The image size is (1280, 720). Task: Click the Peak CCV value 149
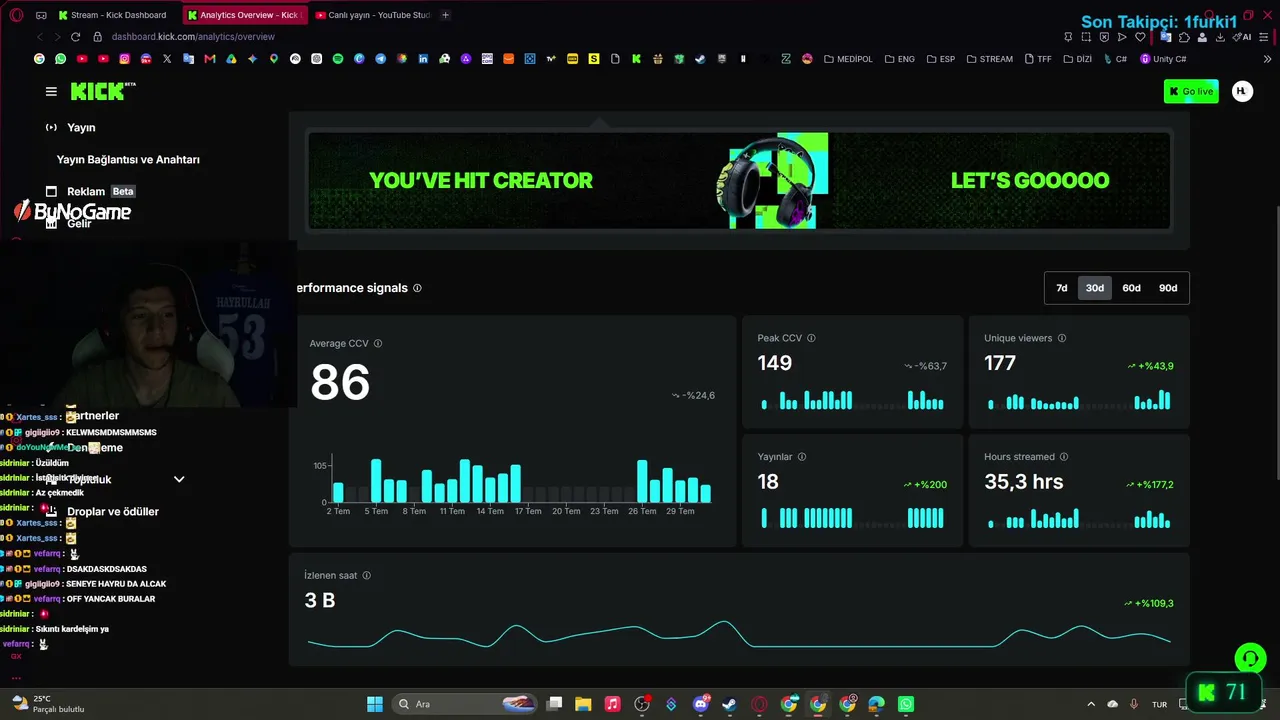tap(775, 363)
